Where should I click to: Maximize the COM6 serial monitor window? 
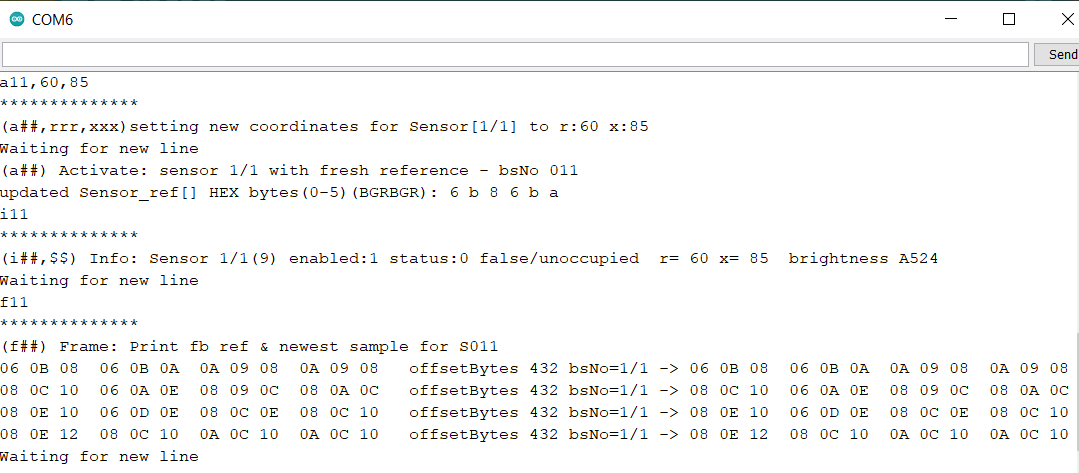(x=1009, y=19)
